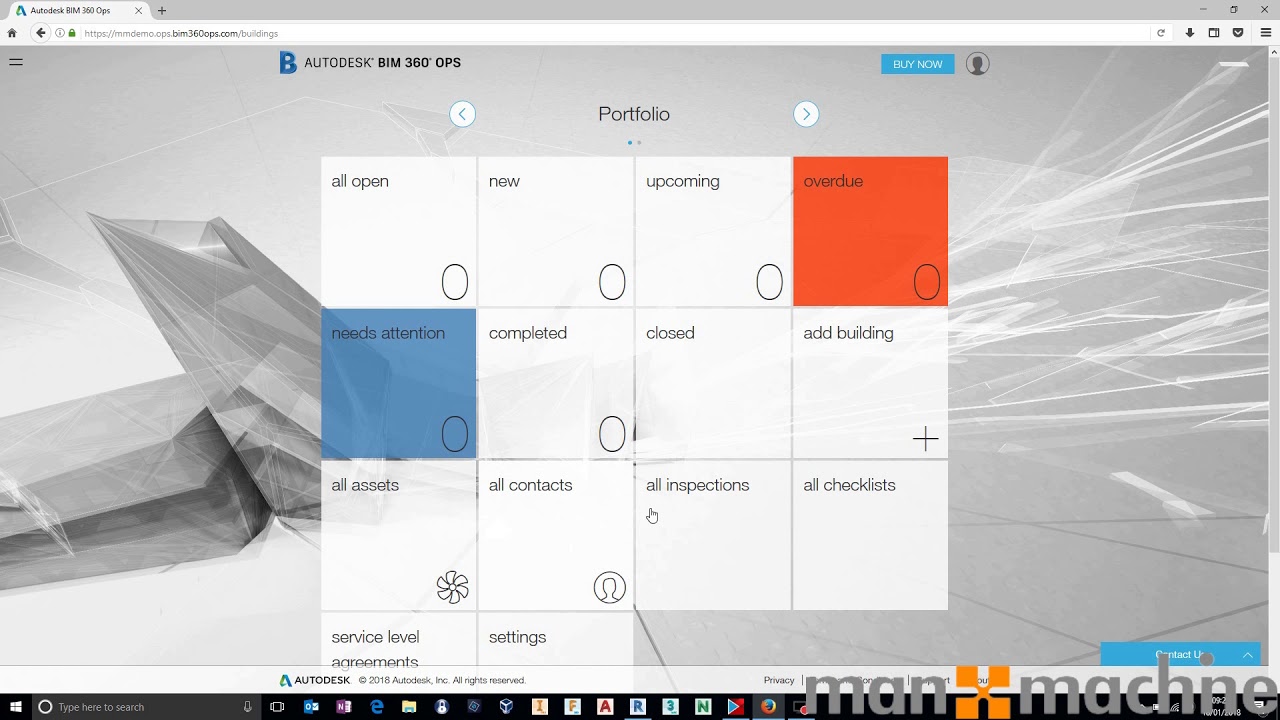The height and width of the screenshot is (720, 1280).
Task: Open the 'settings' tile
Action: pos(555,639)
